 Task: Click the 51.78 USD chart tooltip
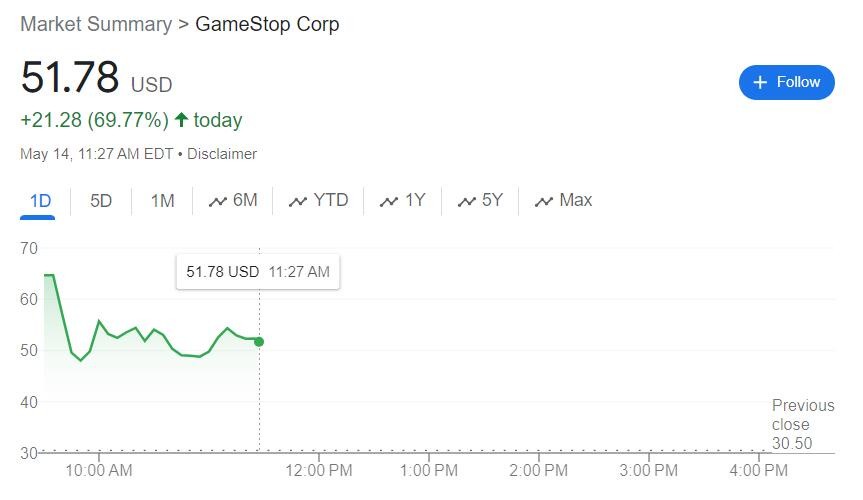[x=257, y=271]
